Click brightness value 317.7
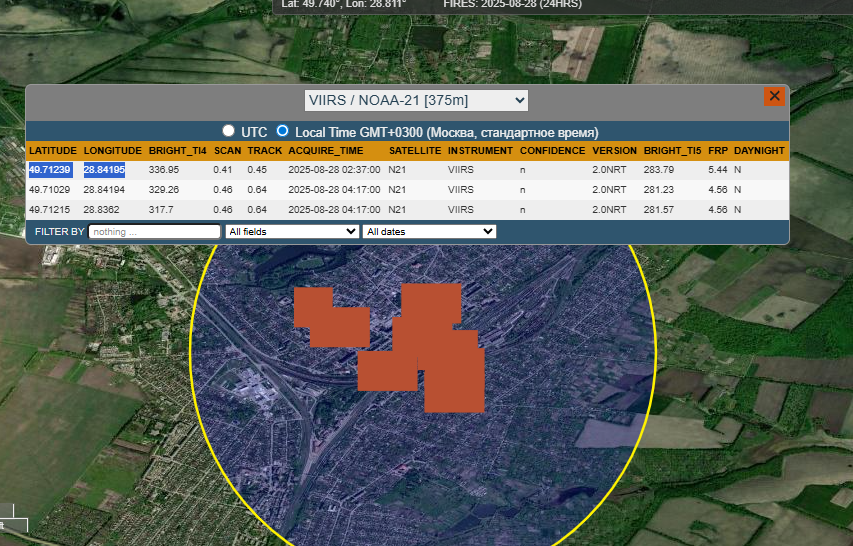853x546 pixels. (x=161, y=209)
